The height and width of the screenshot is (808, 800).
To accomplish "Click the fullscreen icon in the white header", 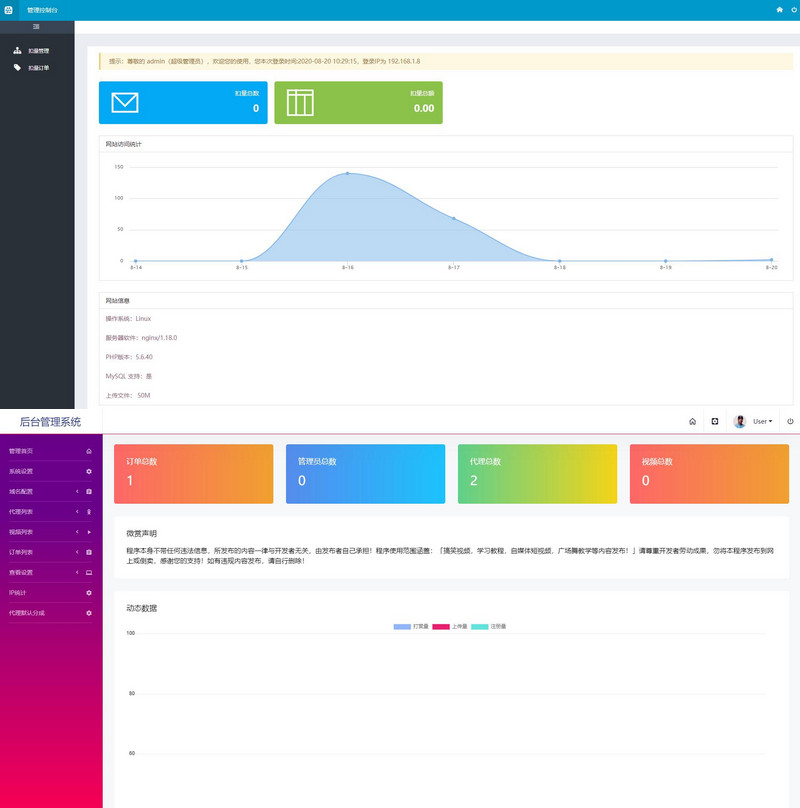I will click(x=714, y=422).
